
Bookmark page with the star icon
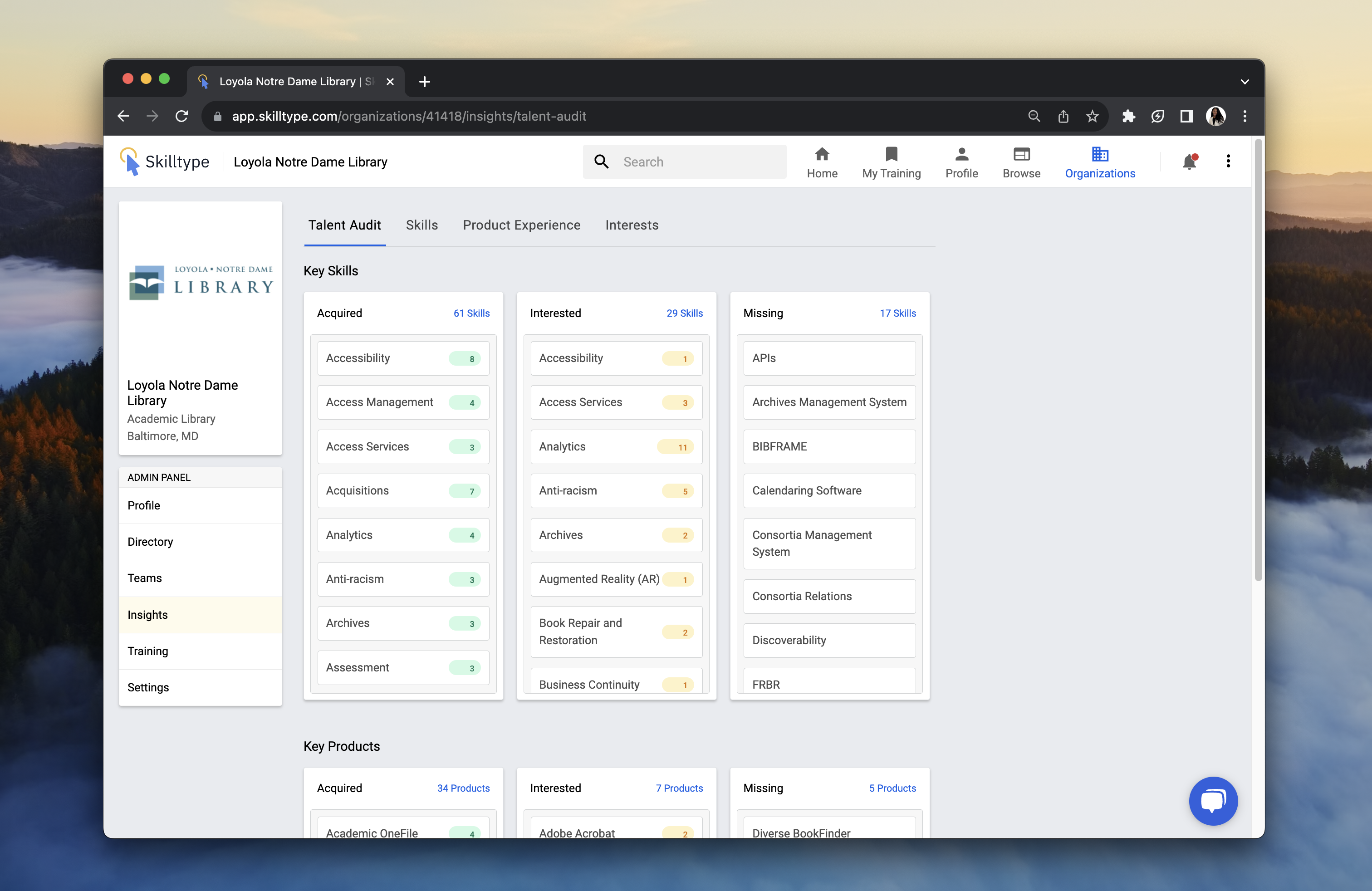pyautogui.click(x=1093, y=117)
